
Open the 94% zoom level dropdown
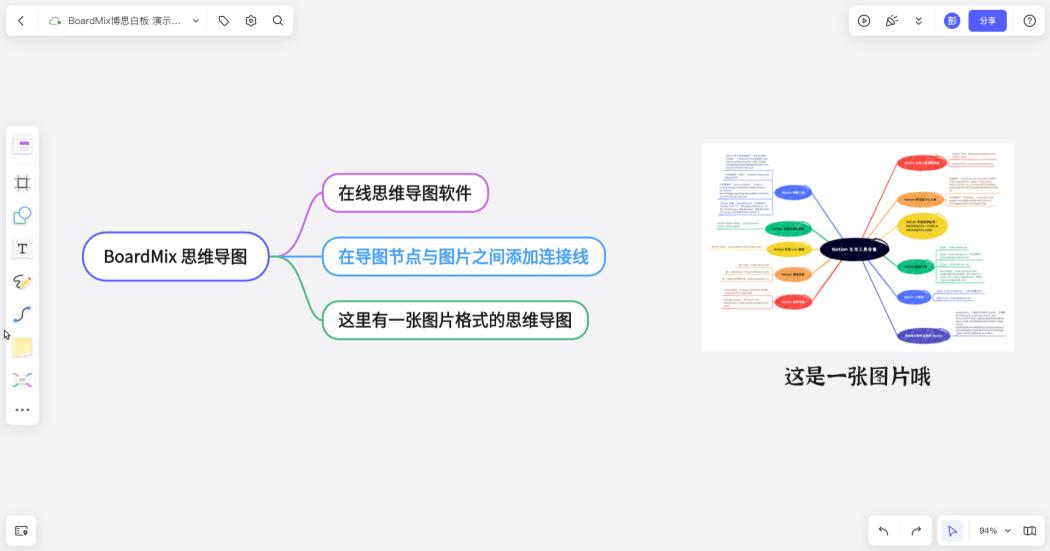pos(994,531)
